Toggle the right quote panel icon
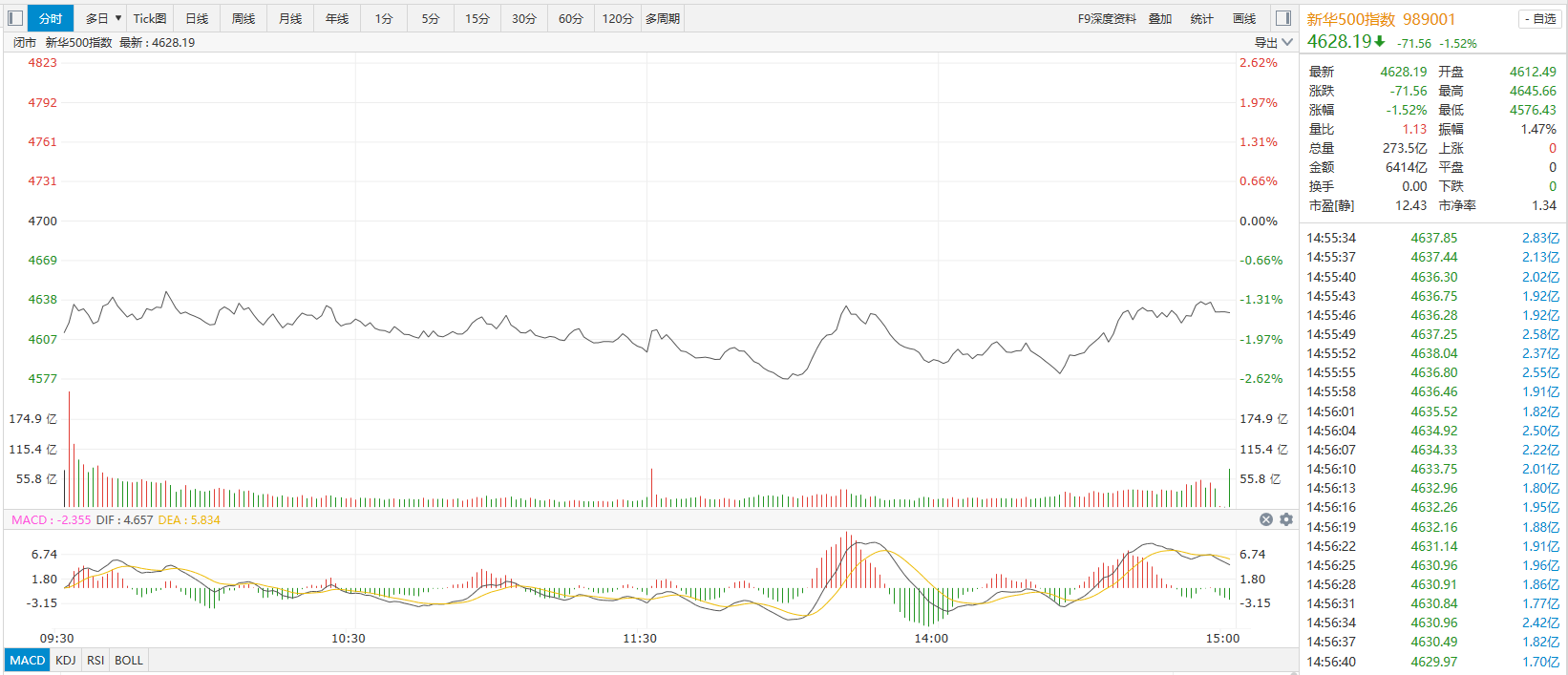Screen dimensions: 1568x675 click(1283, 18)
